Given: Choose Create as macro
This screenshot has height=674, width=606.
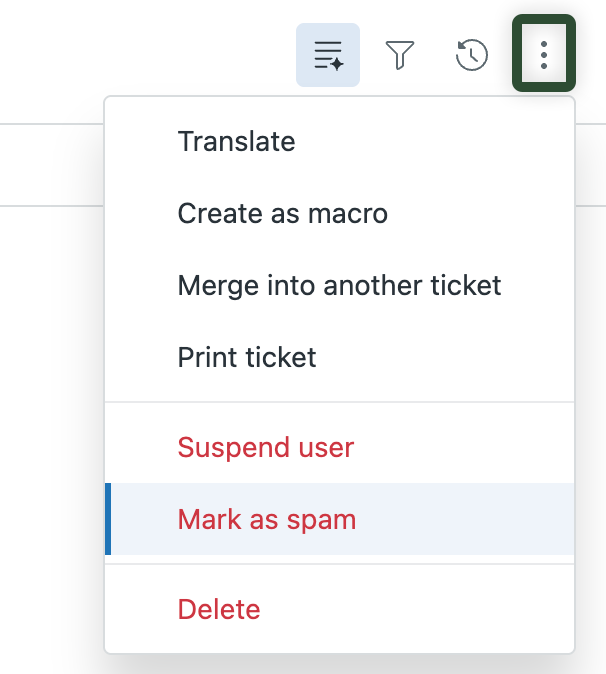Looking at the screenshot, I should pos(340,213).
